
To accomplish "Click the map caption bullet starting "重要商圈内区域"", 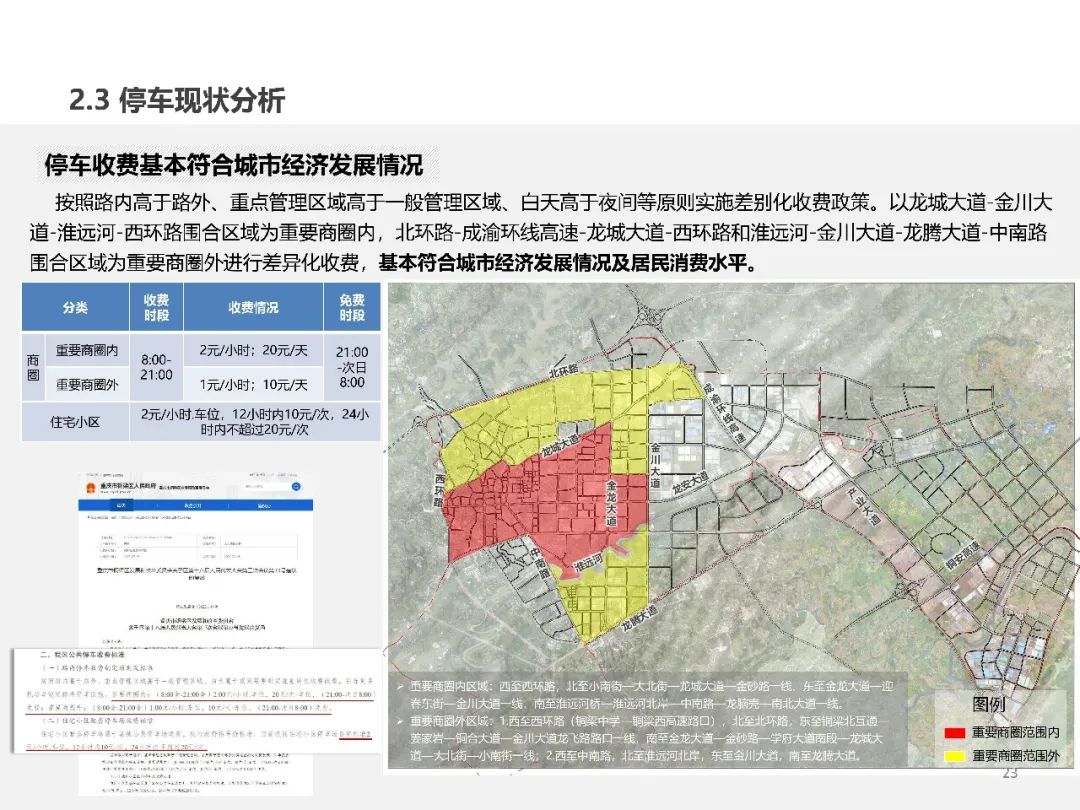I will coord(645,695).
